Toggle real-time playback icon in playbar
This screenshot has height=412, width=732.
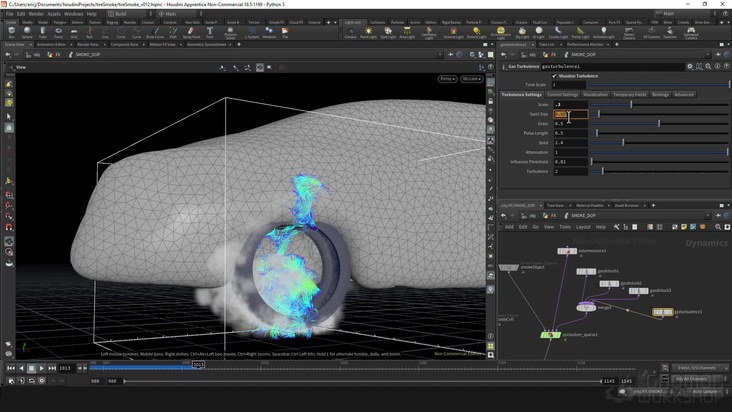click(x=42, y=381)
